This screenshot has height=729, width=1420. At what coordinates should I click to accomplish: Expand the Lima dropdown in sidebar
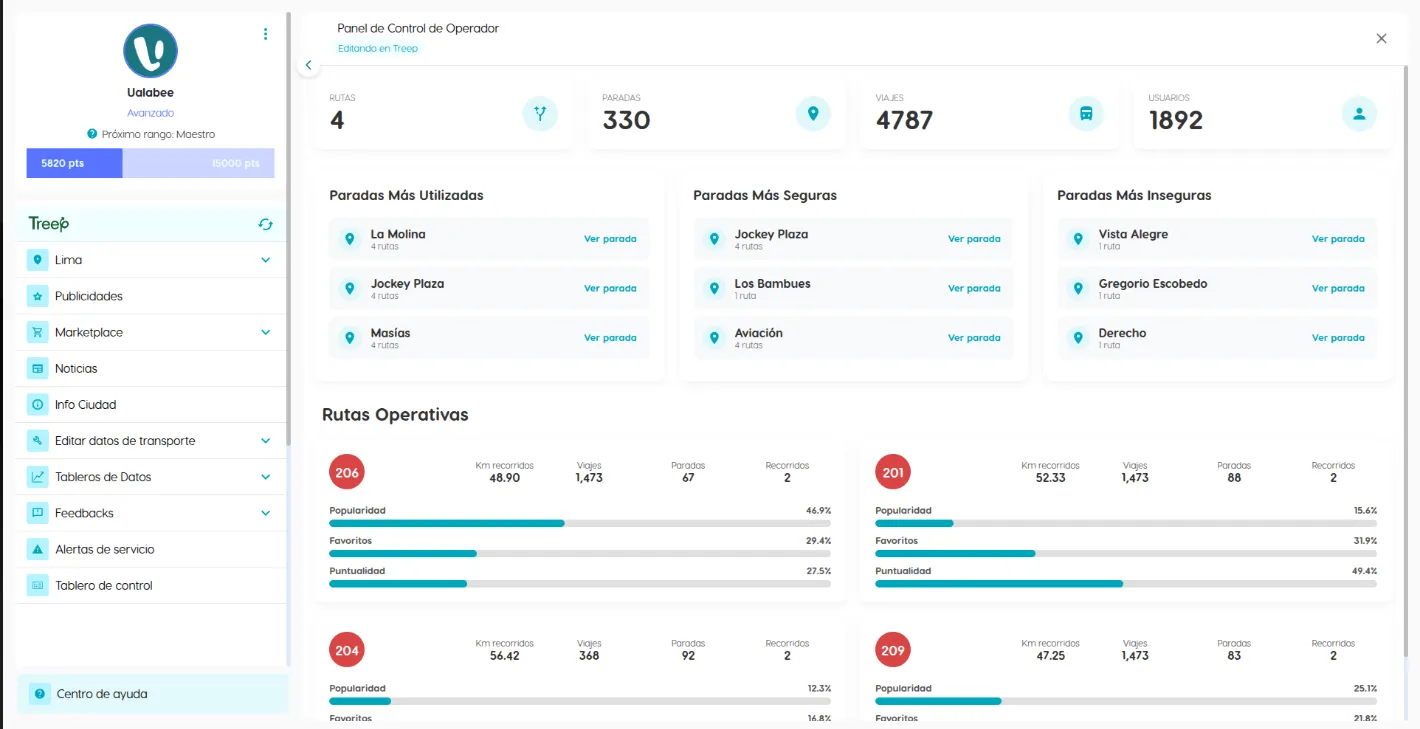pyautogui.click(x=265, y=260)
